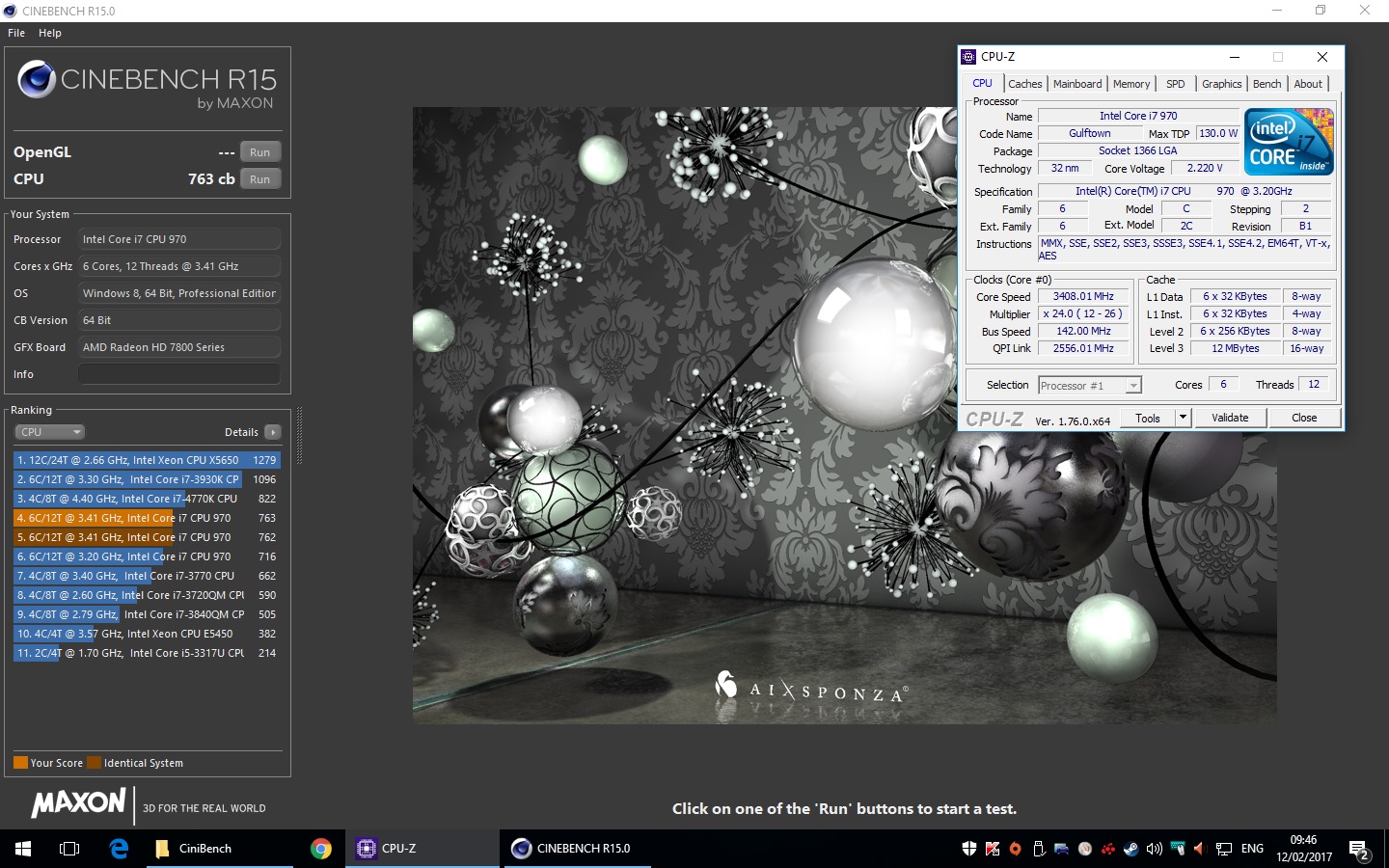1389x868 pixels.
Task: Open the CPU ranking type dropdown
Action: pos(49,432)
